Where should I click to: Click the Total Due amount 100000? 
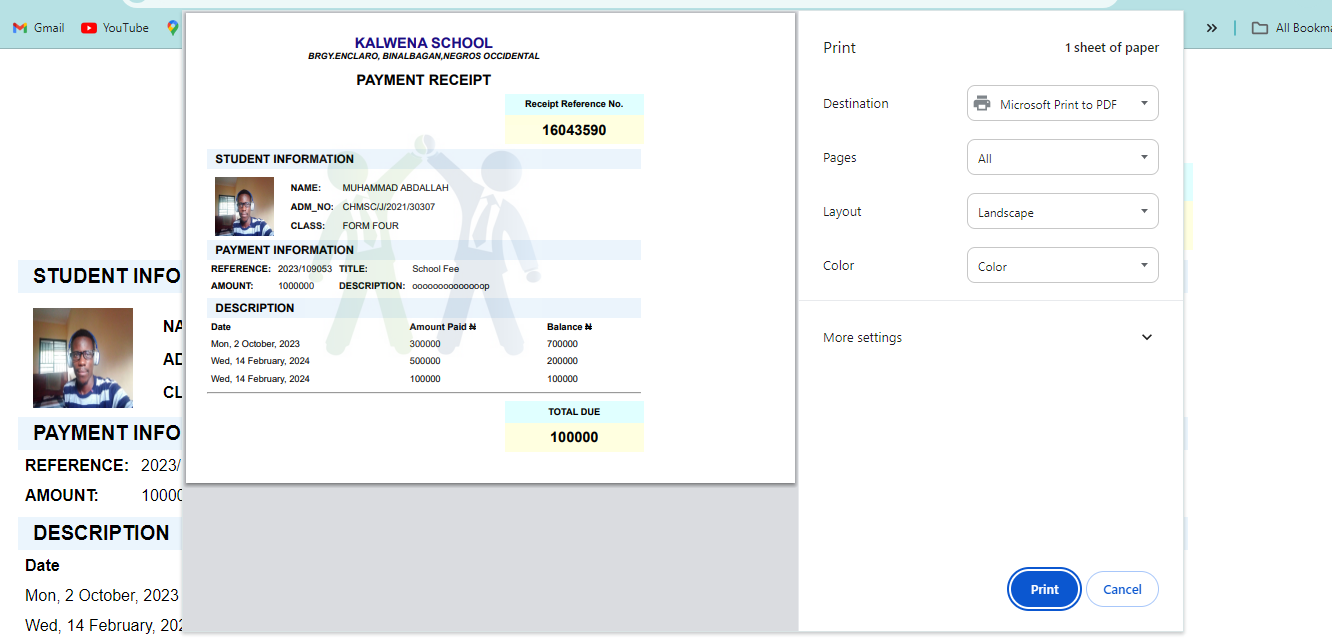click(x=574, y=437)
